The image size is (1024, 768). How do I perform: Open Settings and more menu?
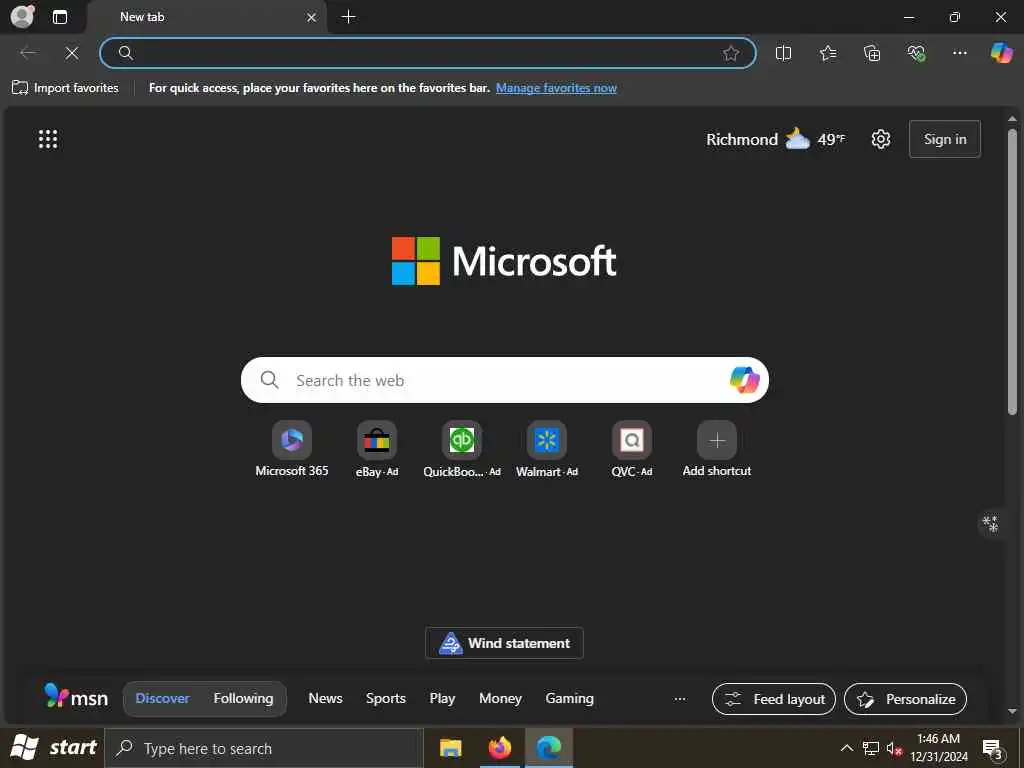[x=959, y=53]
